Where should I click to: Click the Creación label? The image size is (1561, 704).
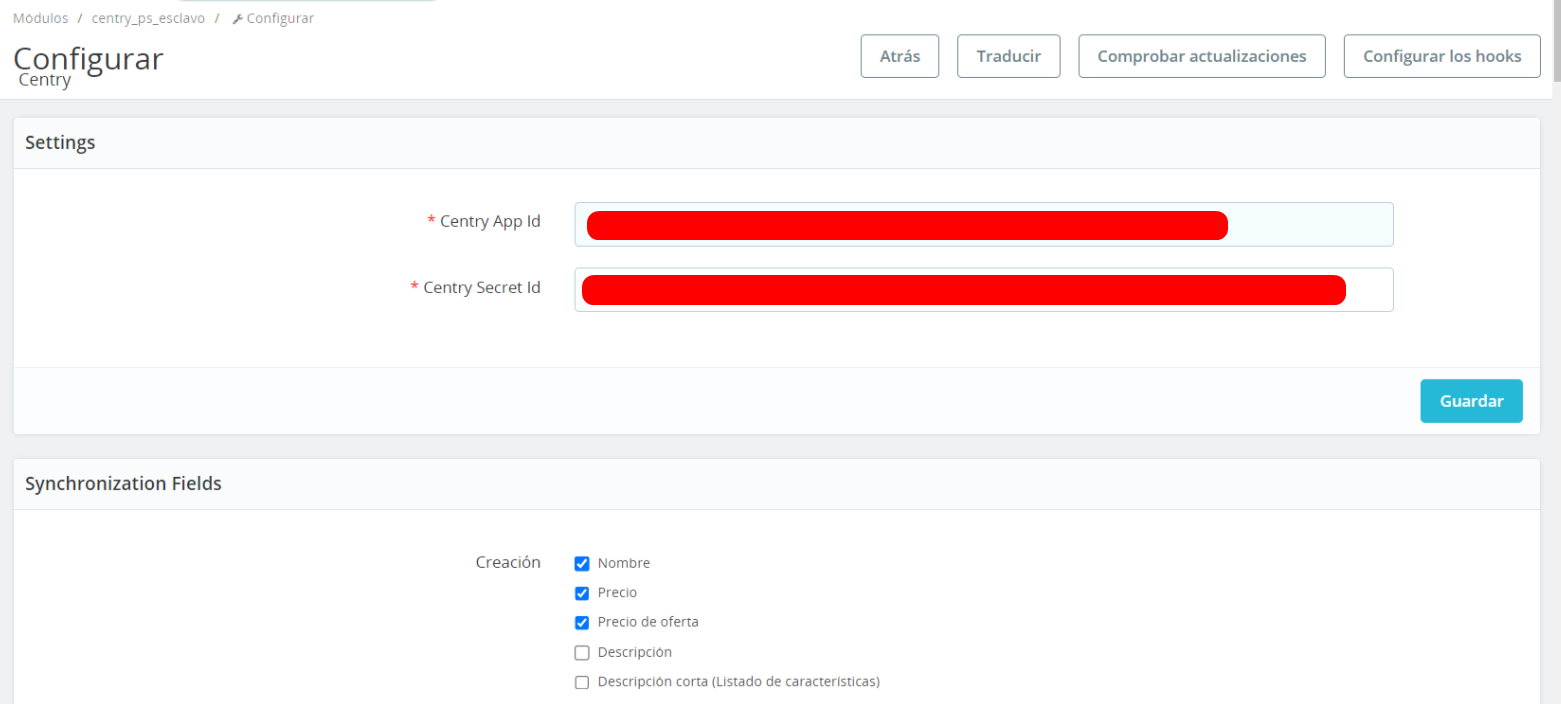(508, 562)
